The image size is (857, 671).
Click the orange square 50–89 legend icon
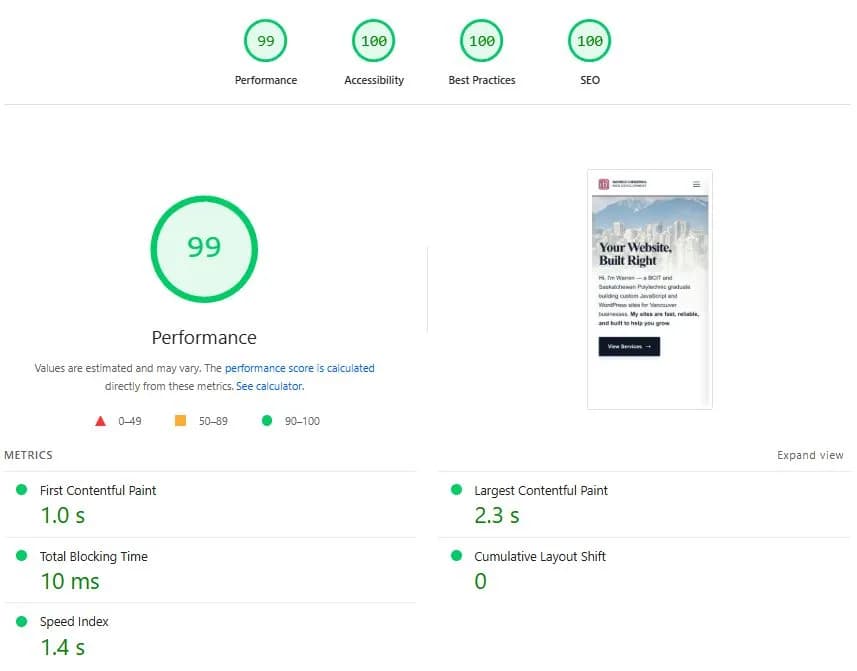pos(180,420)
